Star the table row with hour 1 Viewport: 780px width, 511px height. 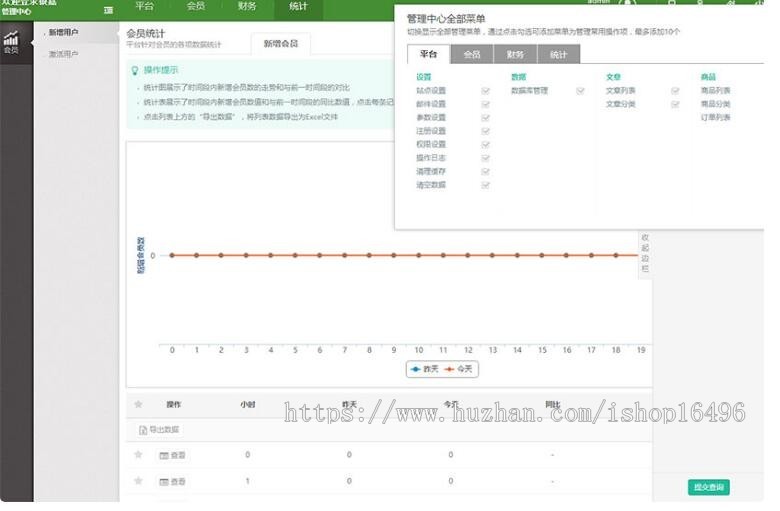tap(138, 481)
